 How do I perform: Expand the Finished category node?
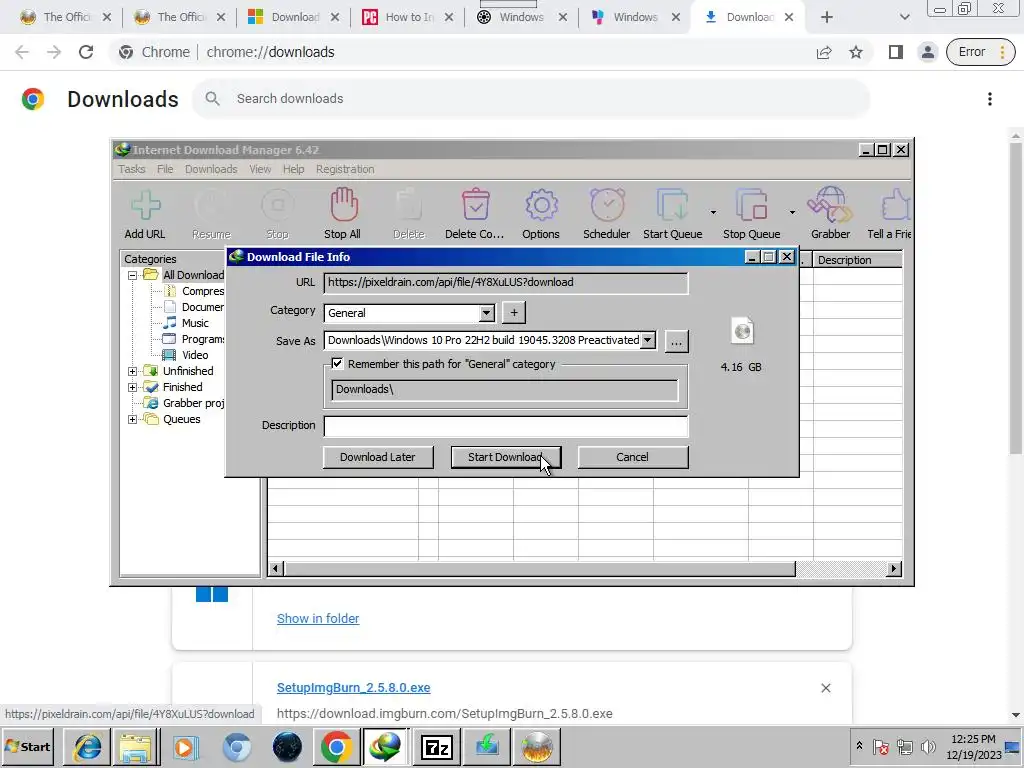133,387
